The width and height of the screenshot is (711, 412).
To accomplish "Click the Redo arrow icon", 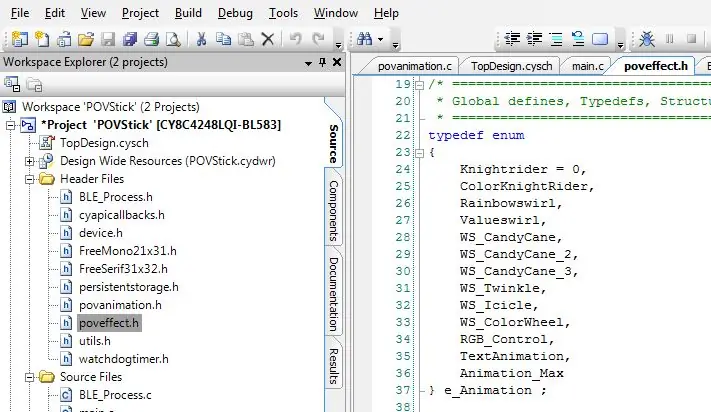I will click(318, 39).
